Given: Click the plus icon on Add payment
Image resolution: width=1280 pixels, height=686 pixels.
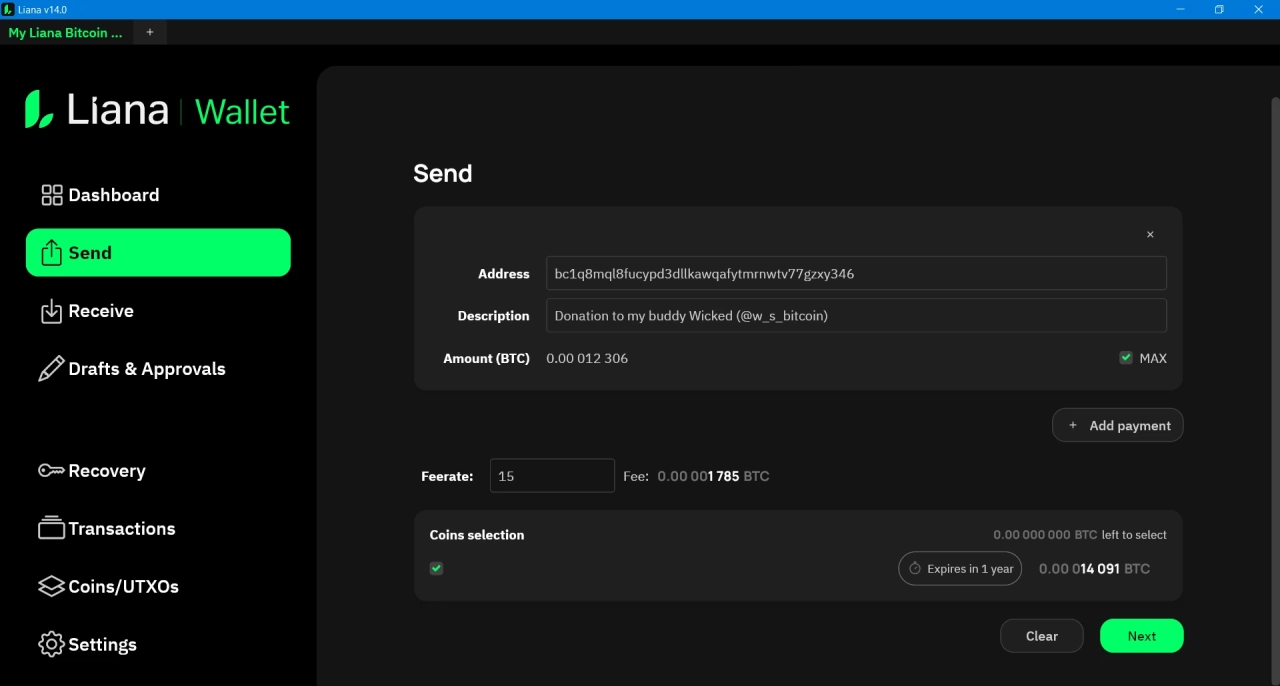Looking at the screenshot, I should click(1073, 425).
